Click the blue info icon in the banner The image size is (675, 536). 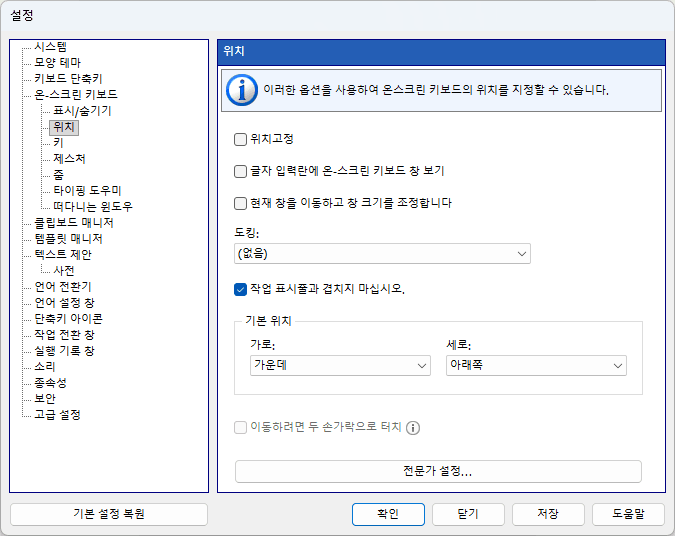242,90
